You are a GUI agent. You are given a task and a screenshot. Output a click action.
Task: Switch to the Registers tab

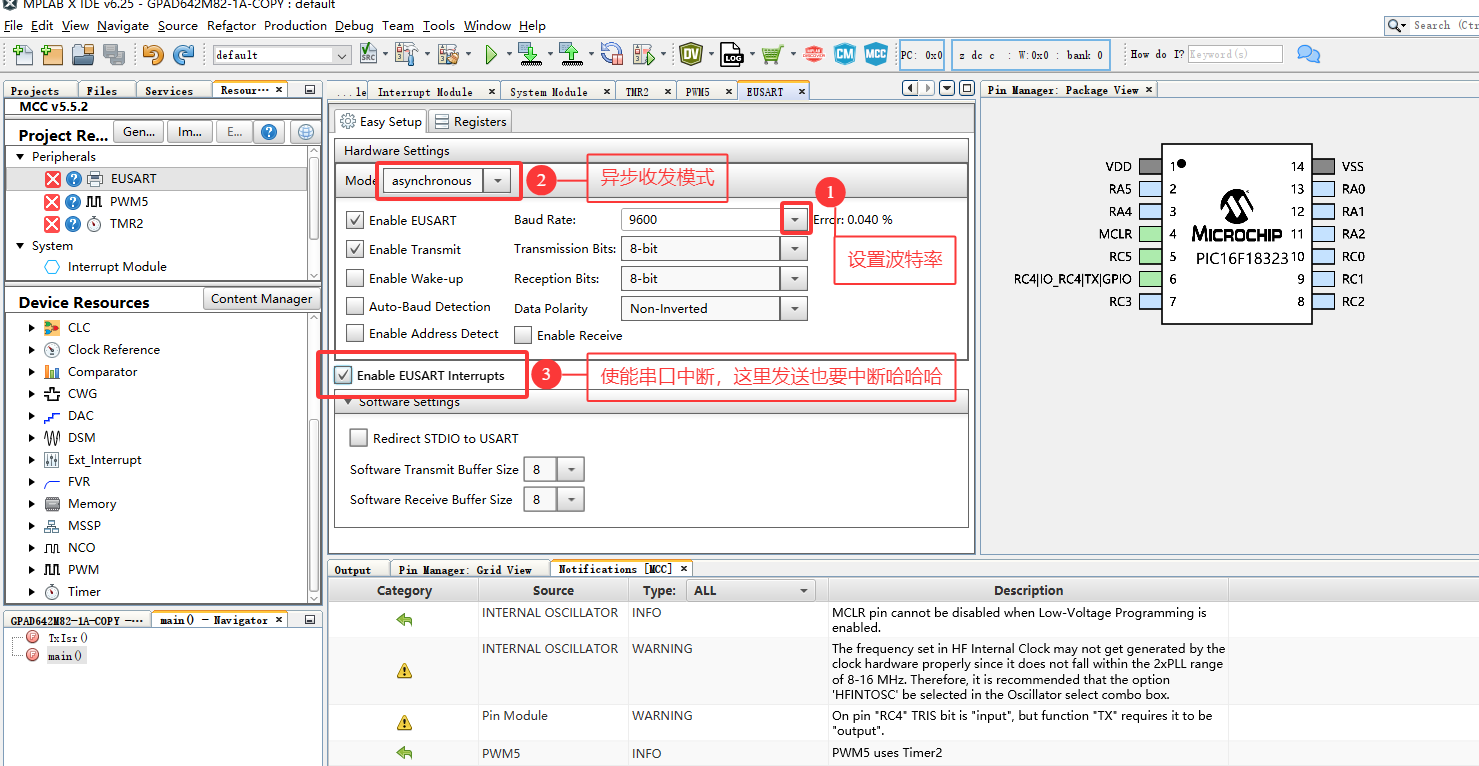click(x=470, y=121)
